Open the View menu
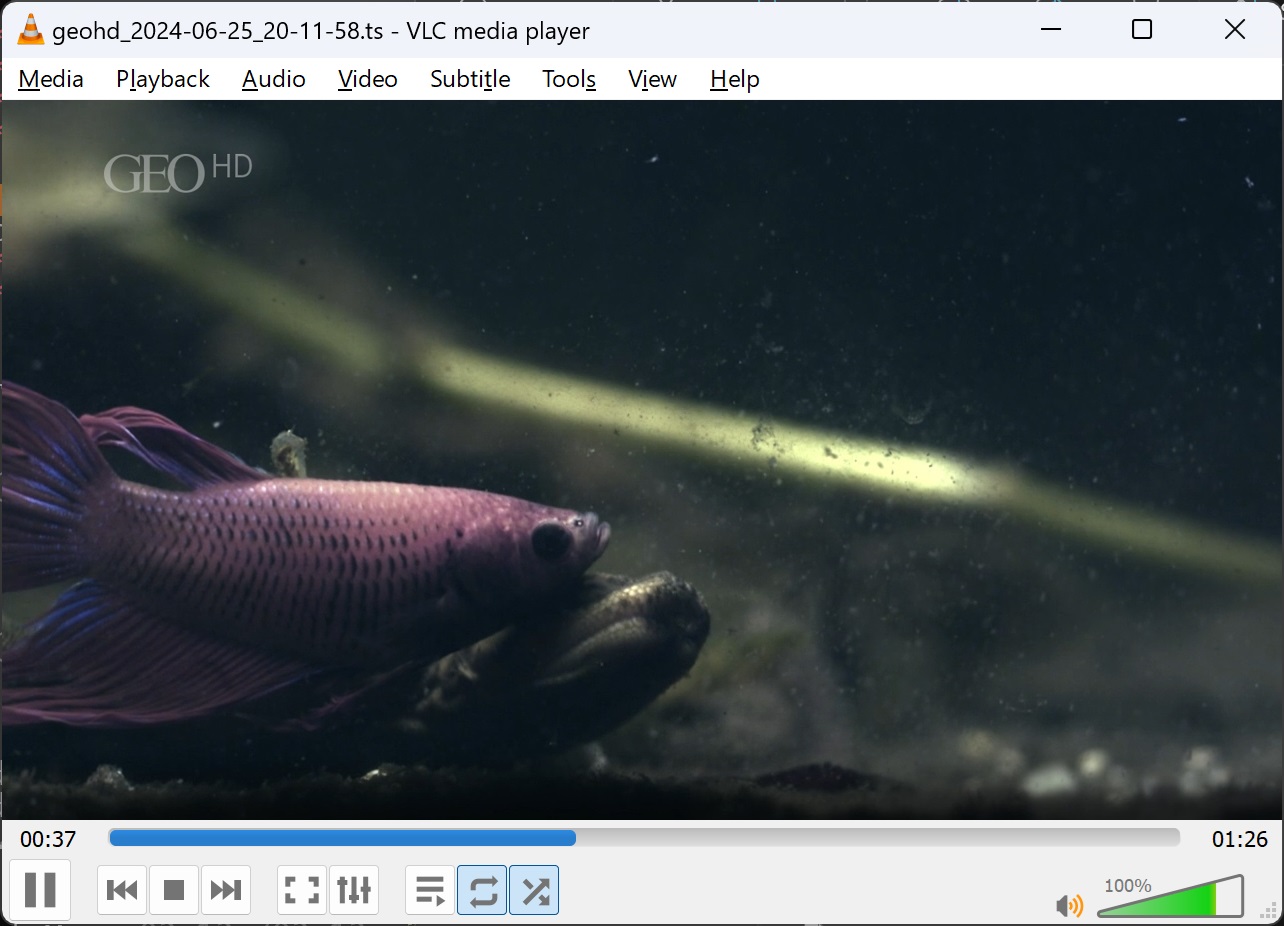This screenshot has width=1284, height=926. click(x=652, y=79)
